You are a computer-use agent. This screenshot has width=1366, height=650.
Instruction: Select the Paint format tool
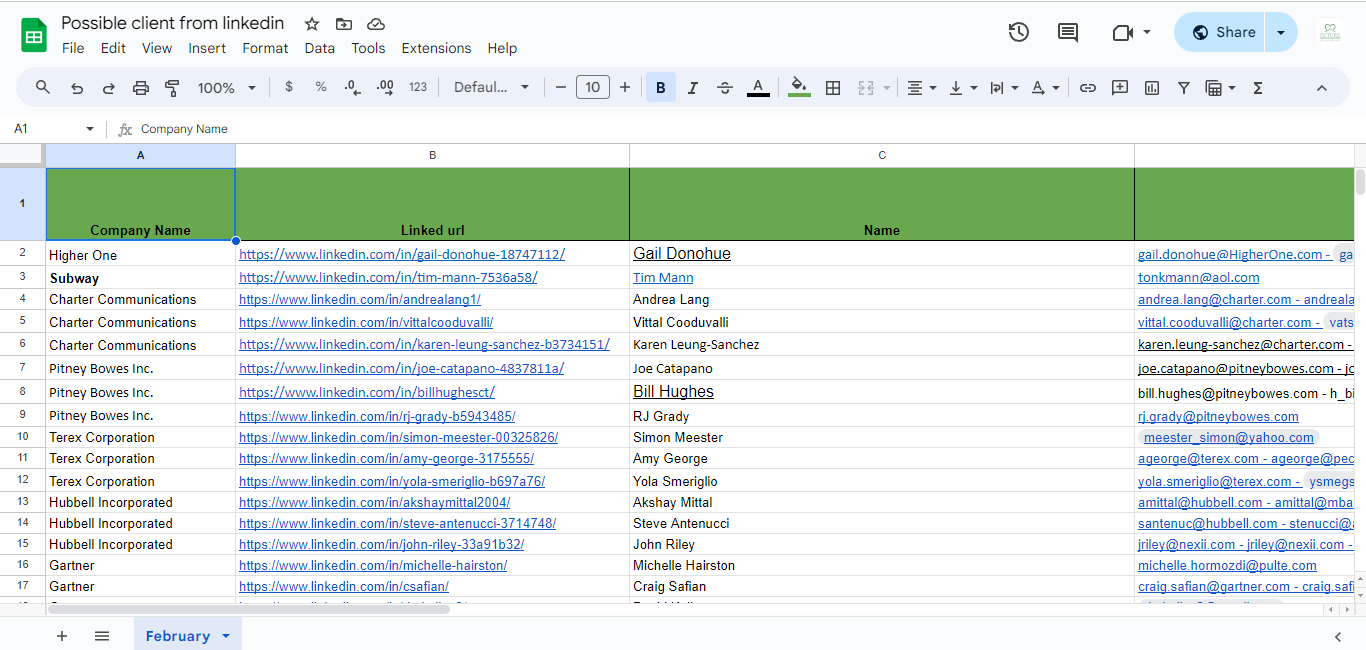[x=172, y=88]
